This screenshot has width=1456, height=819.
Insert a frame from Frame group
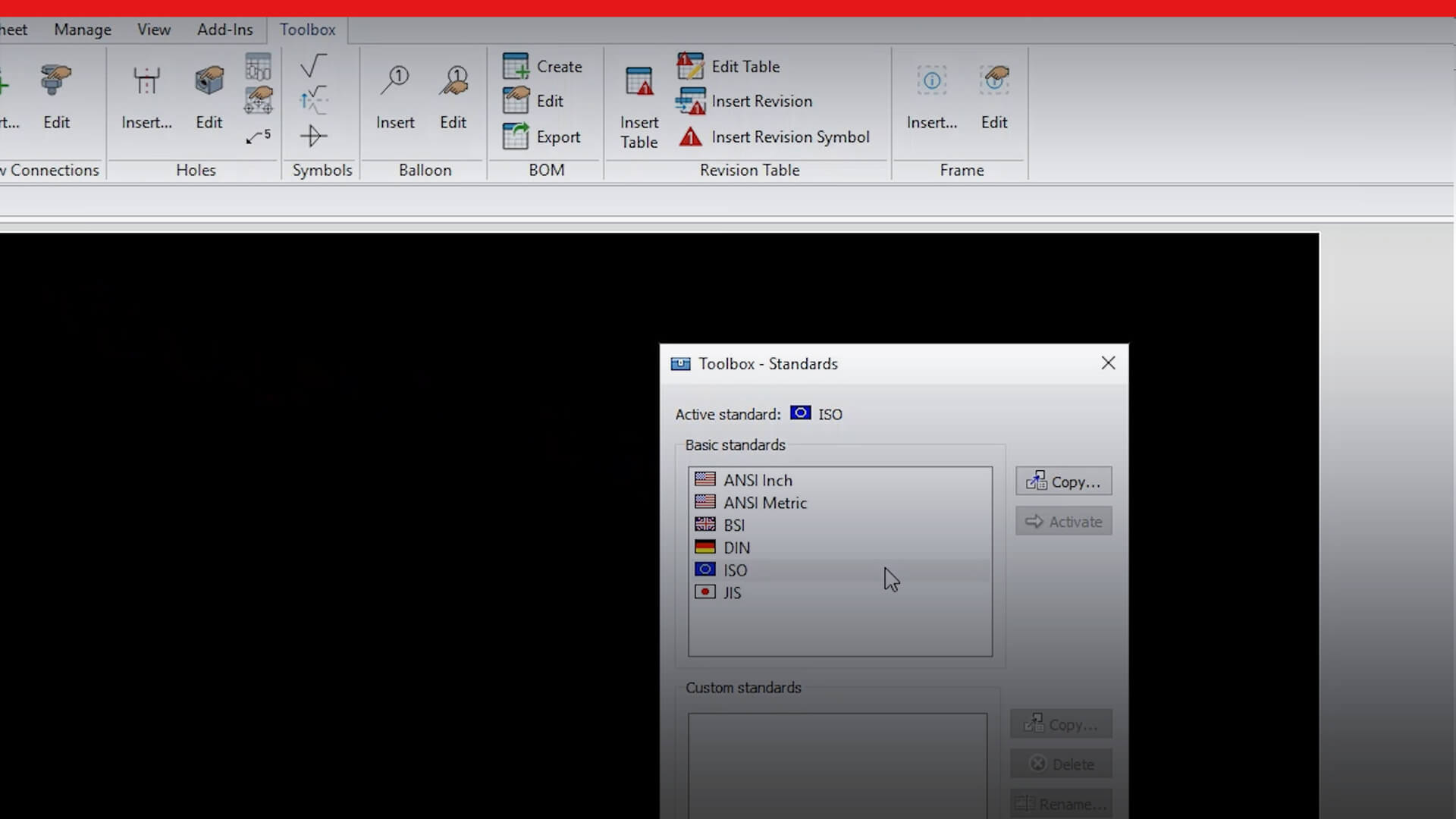tap(932, 98)
